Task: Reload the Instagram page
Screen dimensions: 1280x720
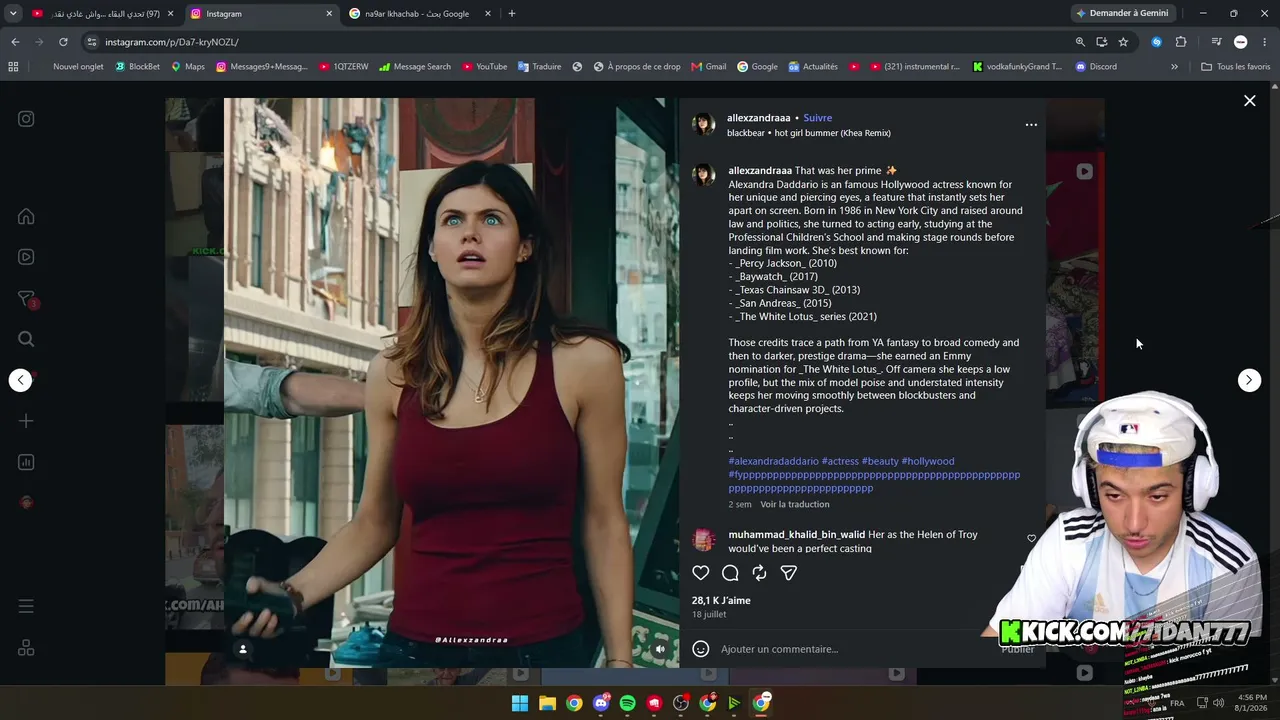Action: pyautogui.click(x=63, y=42)
